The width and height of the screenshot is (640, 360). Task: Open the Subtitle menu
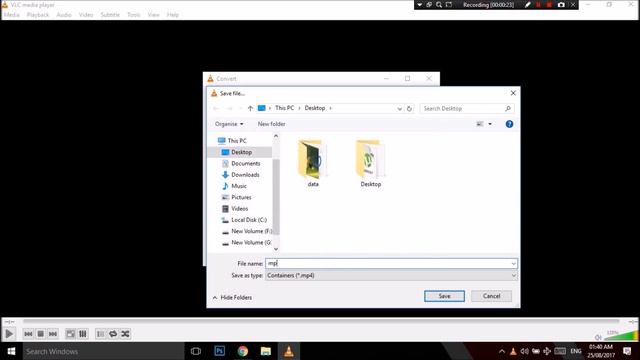[x=110, y=15]
